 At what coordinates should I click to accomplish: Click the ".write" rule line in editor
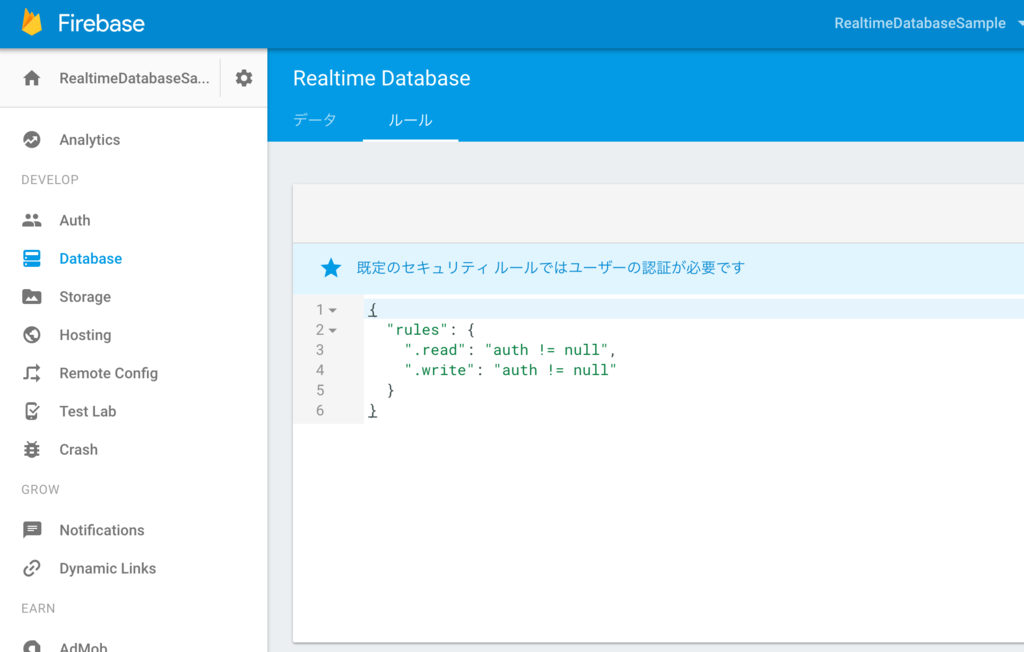click(x=510, y=370)
